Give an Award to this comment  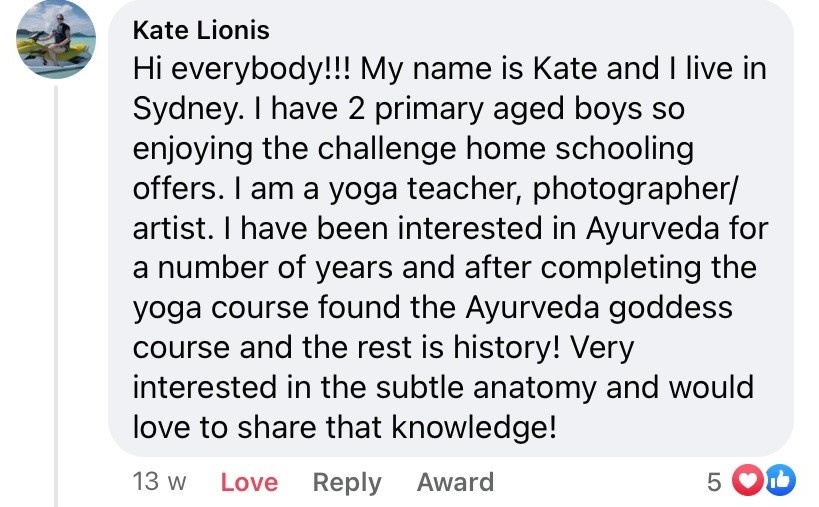pyautogui.click(x=455, y=482)
